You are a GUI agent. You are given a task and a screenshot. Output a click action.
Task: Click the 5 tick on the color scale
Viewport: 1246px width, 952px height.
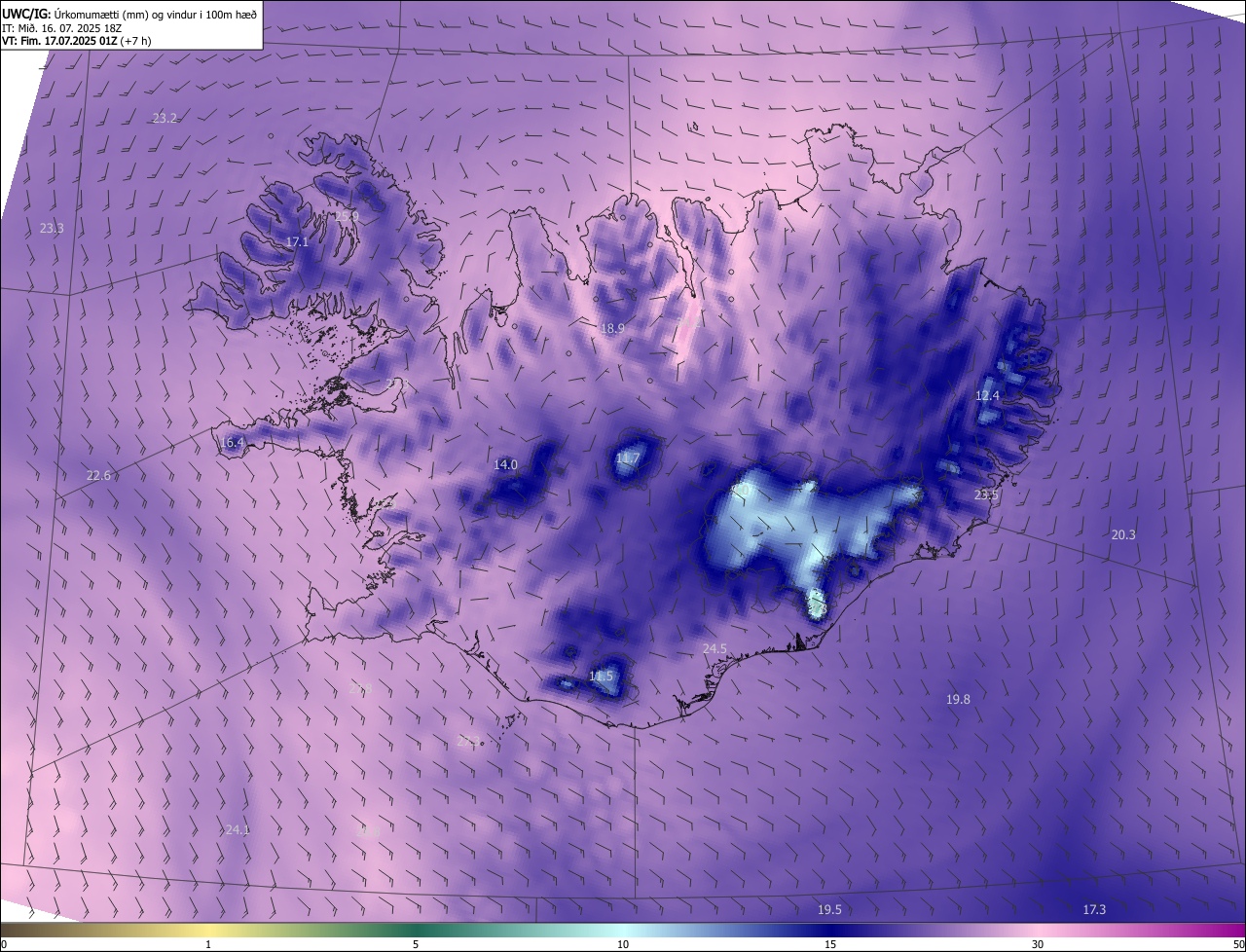pyautogui.click(x=416, y=944)
